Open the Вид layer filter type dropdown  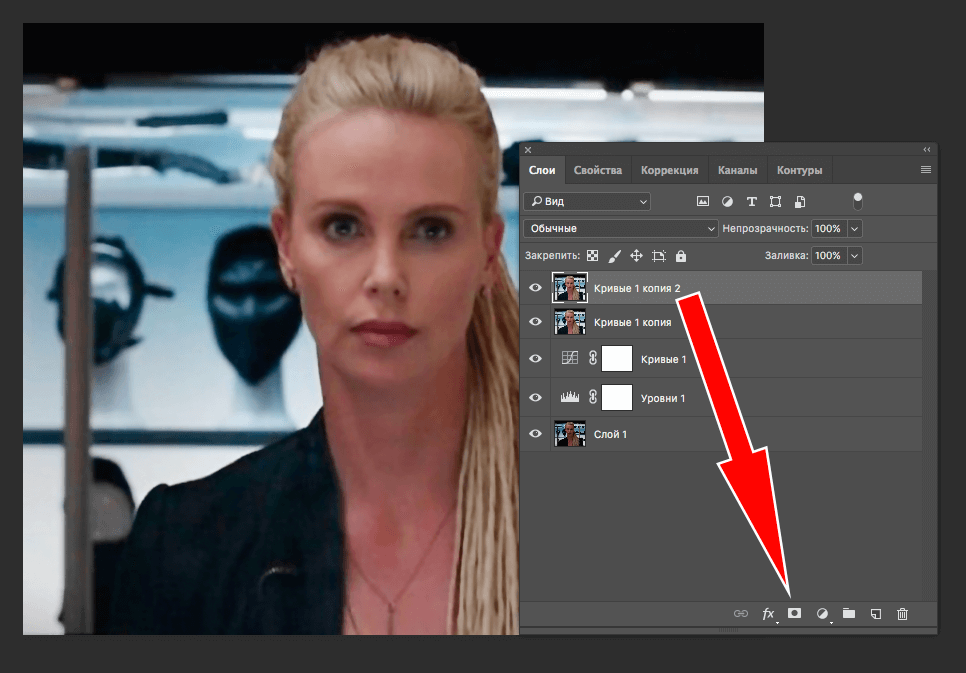[x=587, y=201]
